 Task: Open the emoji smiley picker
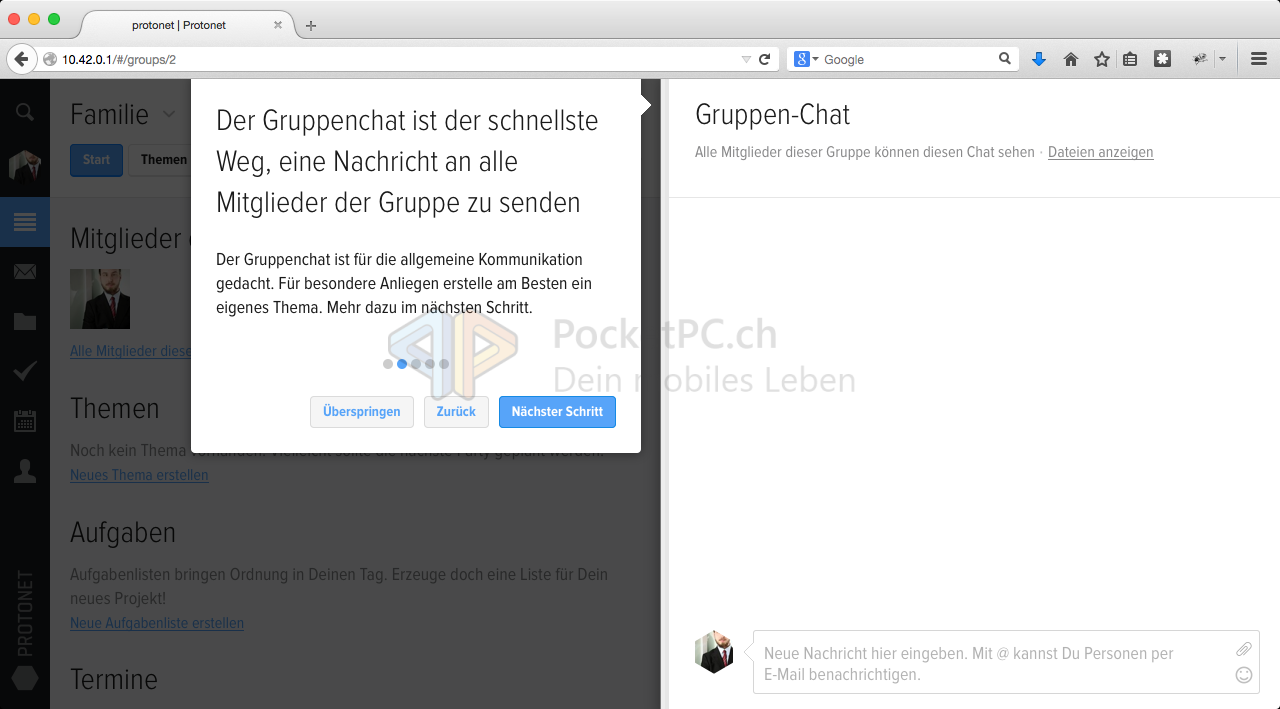point(1243,675)
